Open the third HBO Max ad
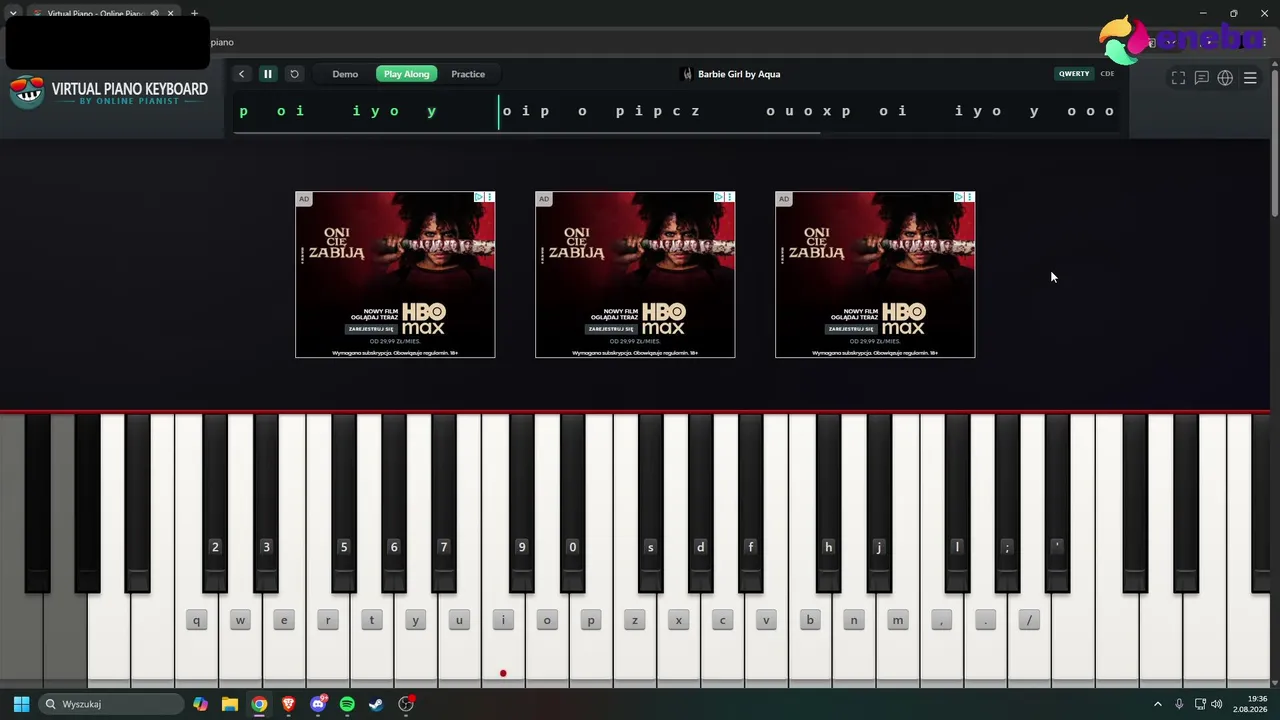 (875, 274)
